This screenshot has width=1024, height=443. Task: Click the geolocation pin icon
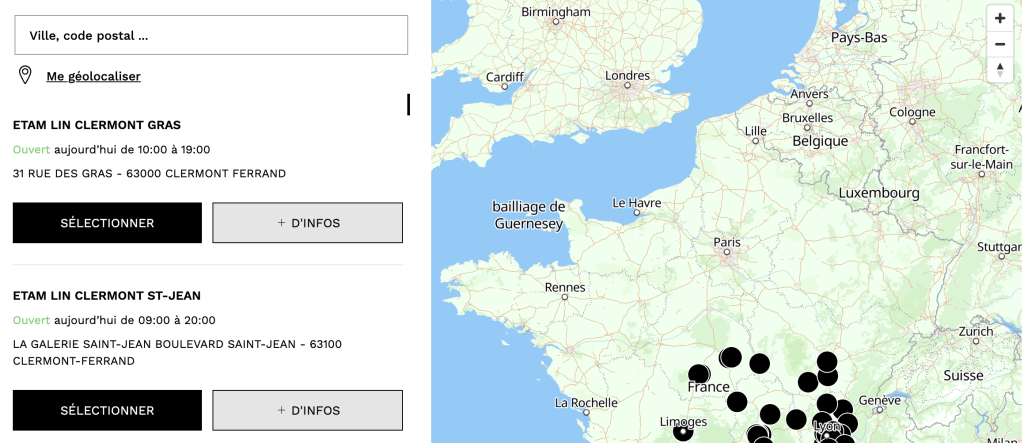(25, 75)
